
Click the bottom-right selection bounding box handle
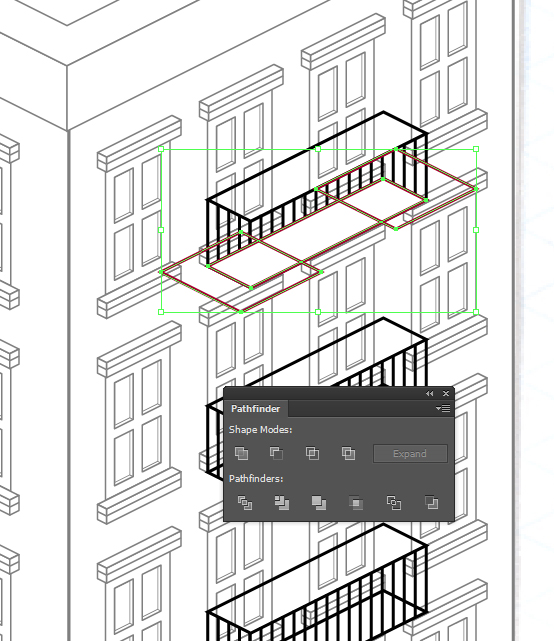click(476, 312)
